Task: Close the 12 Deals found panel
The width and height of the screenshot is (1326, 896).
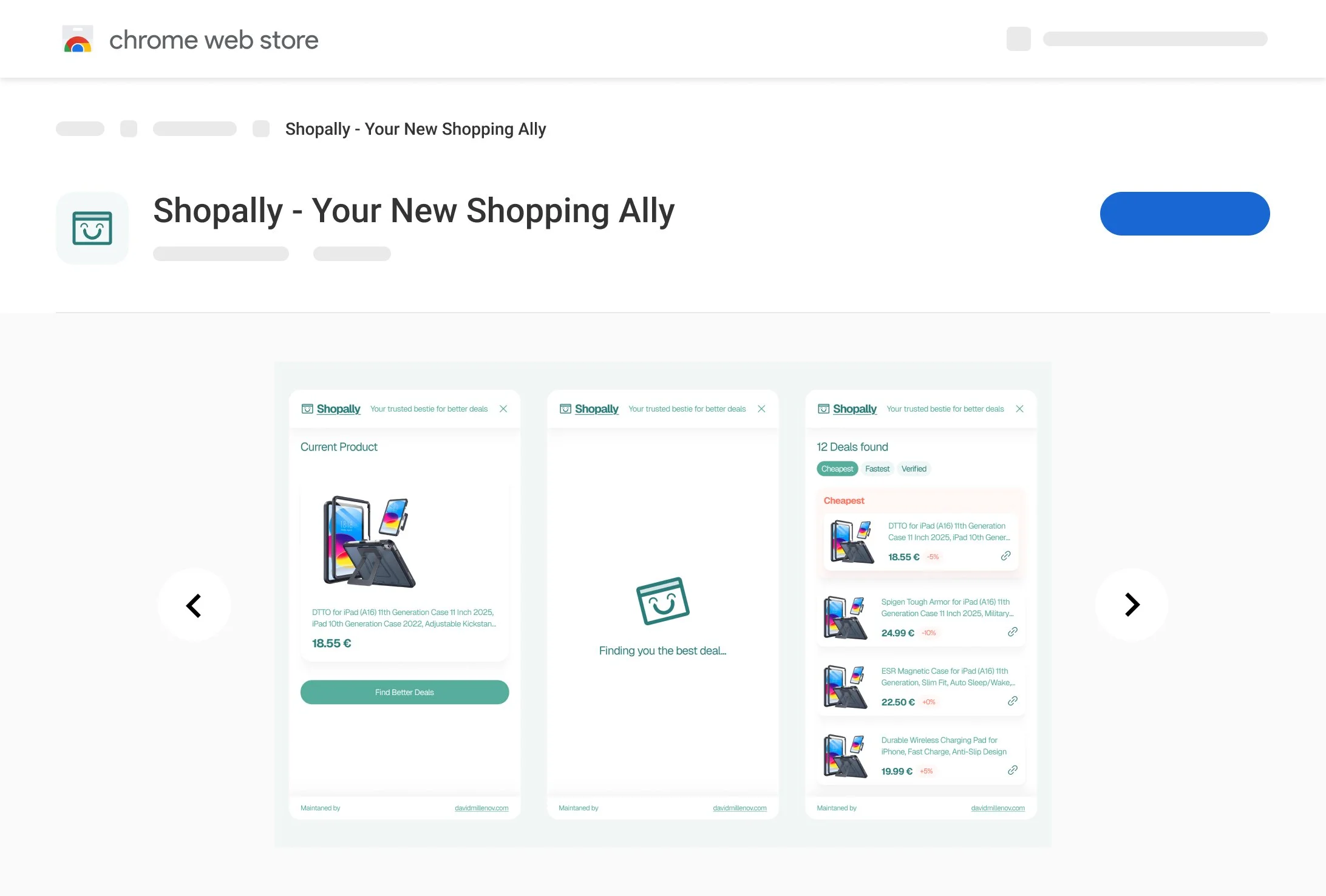Action: click(x=1020, y=409)
